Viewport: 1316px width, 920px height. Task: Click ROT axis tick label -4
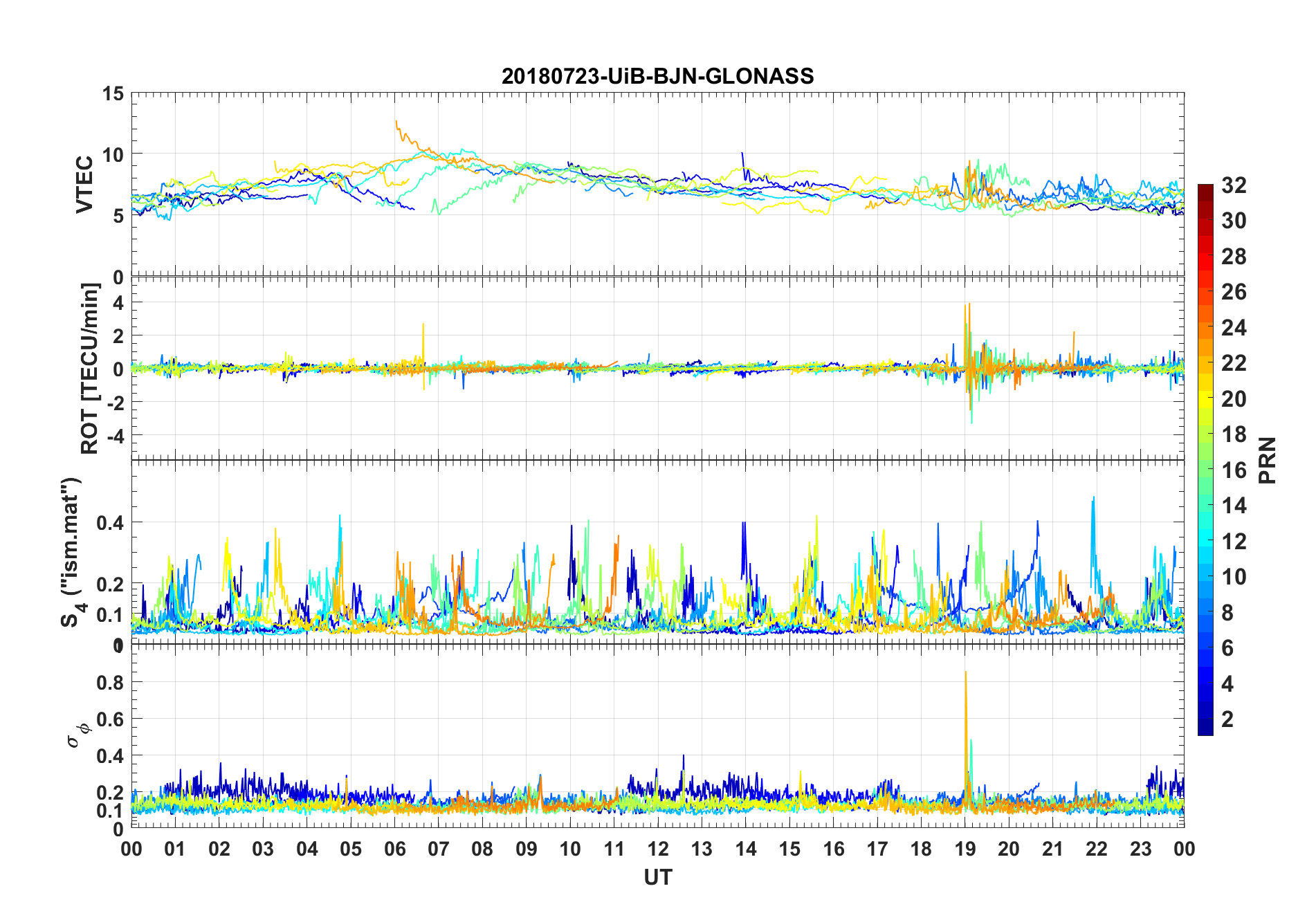tap(115, 436)
